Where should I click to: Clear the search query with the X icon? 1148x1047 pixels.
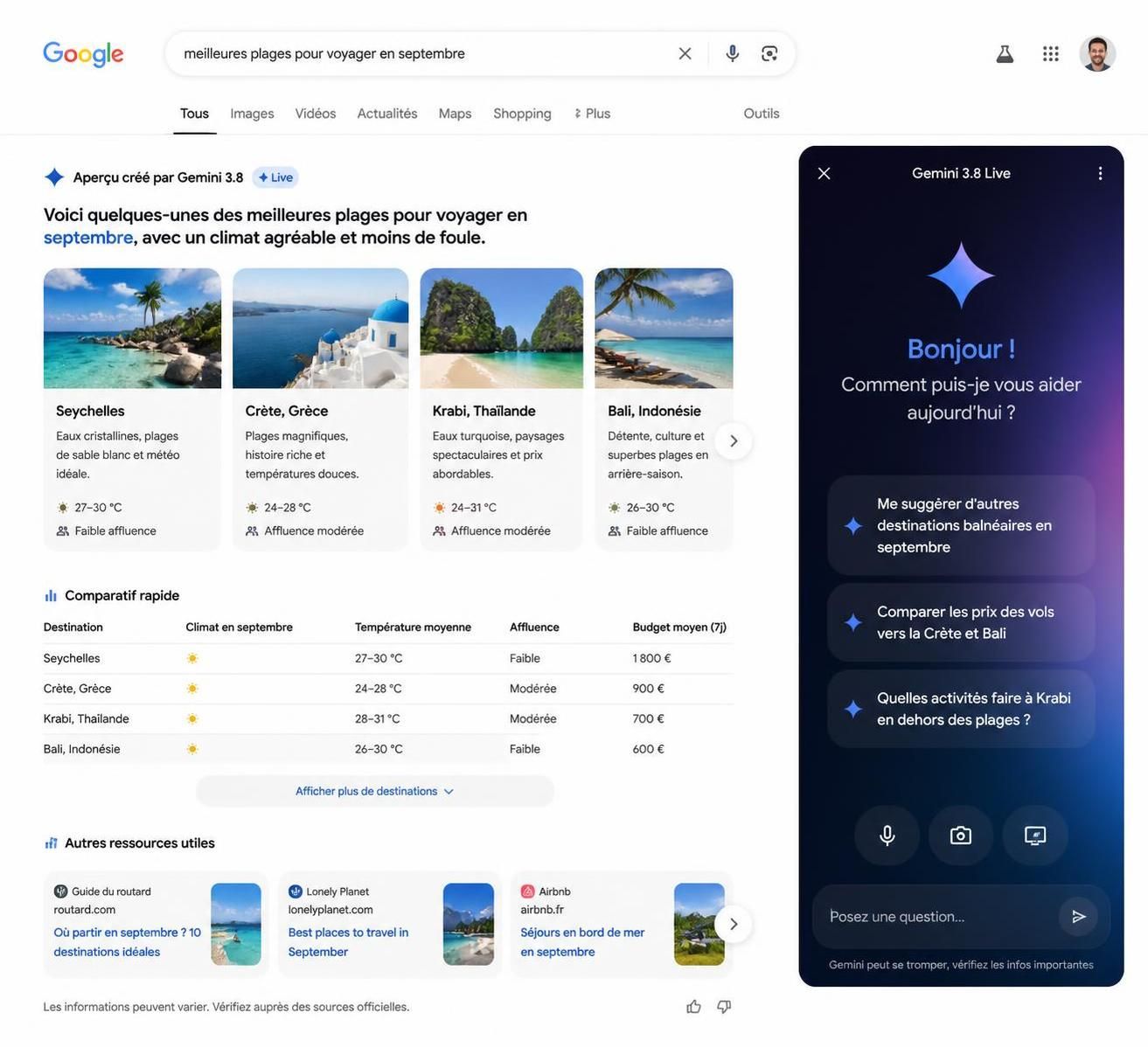(685, 53)
